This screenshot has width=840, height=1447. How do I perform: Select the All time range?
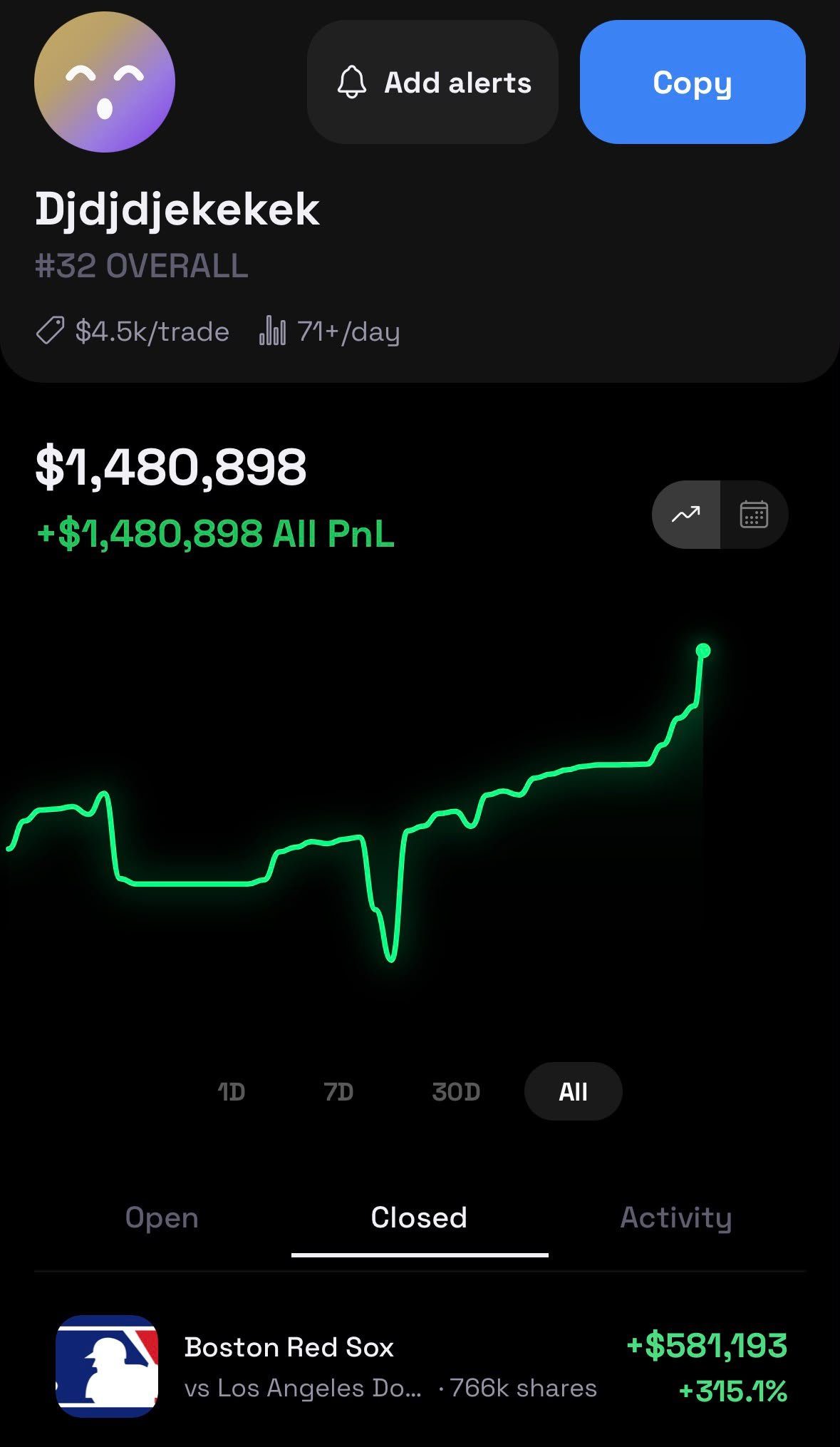click(x=573, y=1091)
